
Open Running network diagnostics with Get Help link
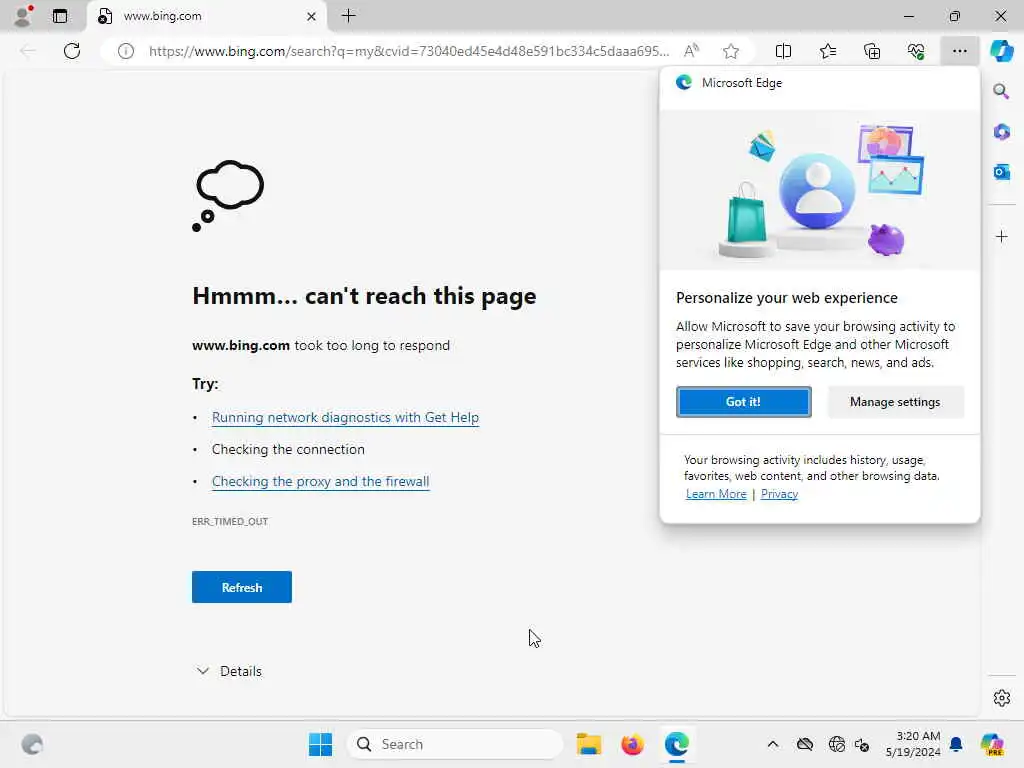[345, 417]
